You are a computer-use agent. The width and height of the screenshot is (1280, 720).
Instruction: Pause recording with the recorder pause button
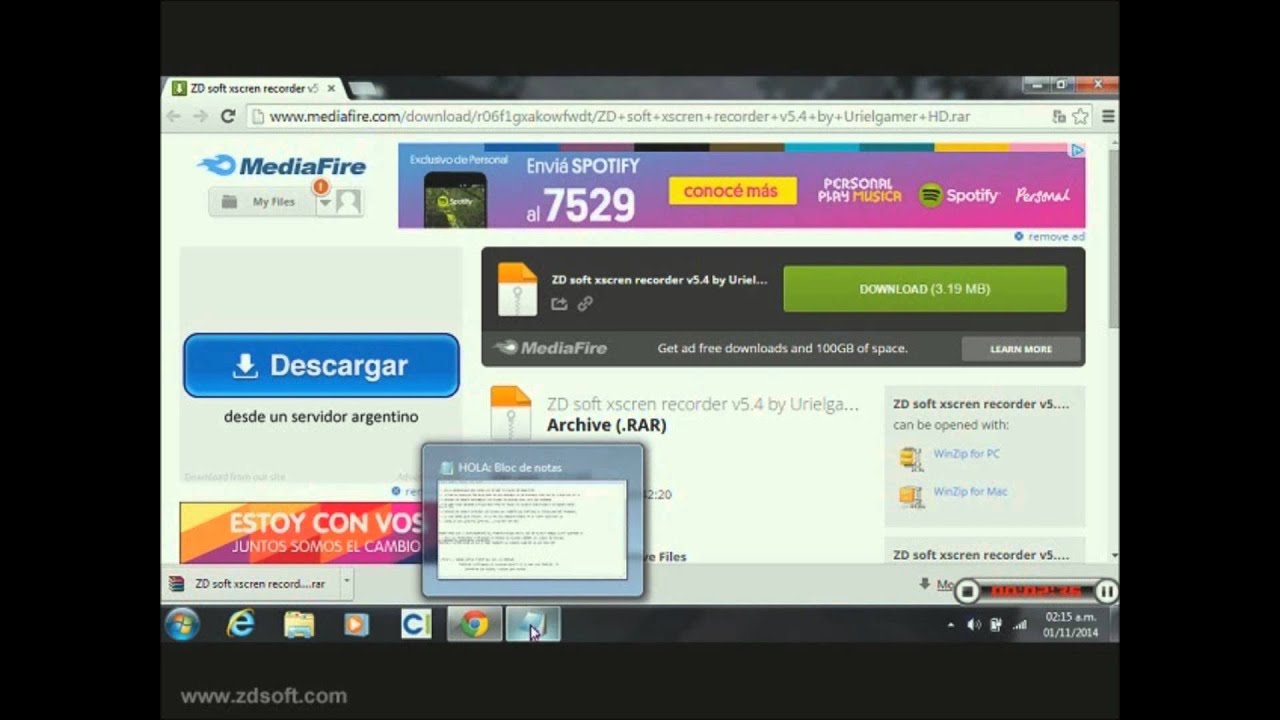coord(1106,591)
